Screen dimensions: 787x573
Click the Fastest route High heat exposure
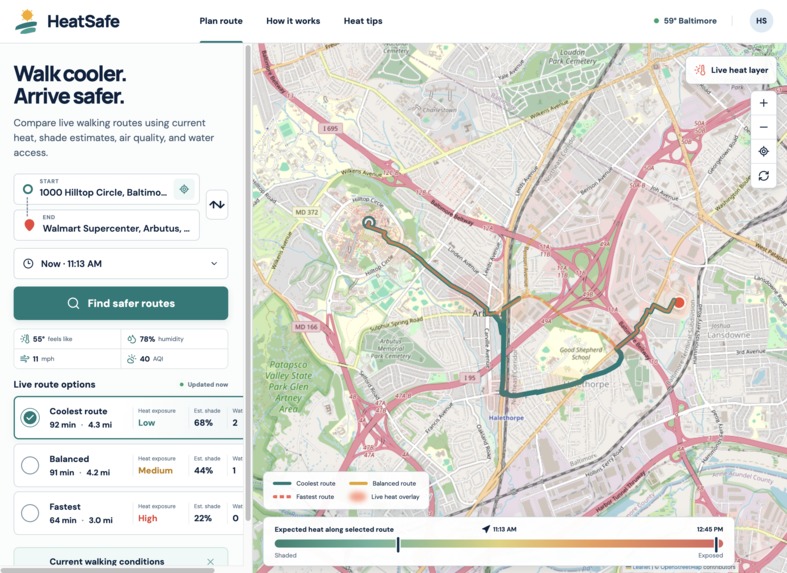click(x=148, y=518)
